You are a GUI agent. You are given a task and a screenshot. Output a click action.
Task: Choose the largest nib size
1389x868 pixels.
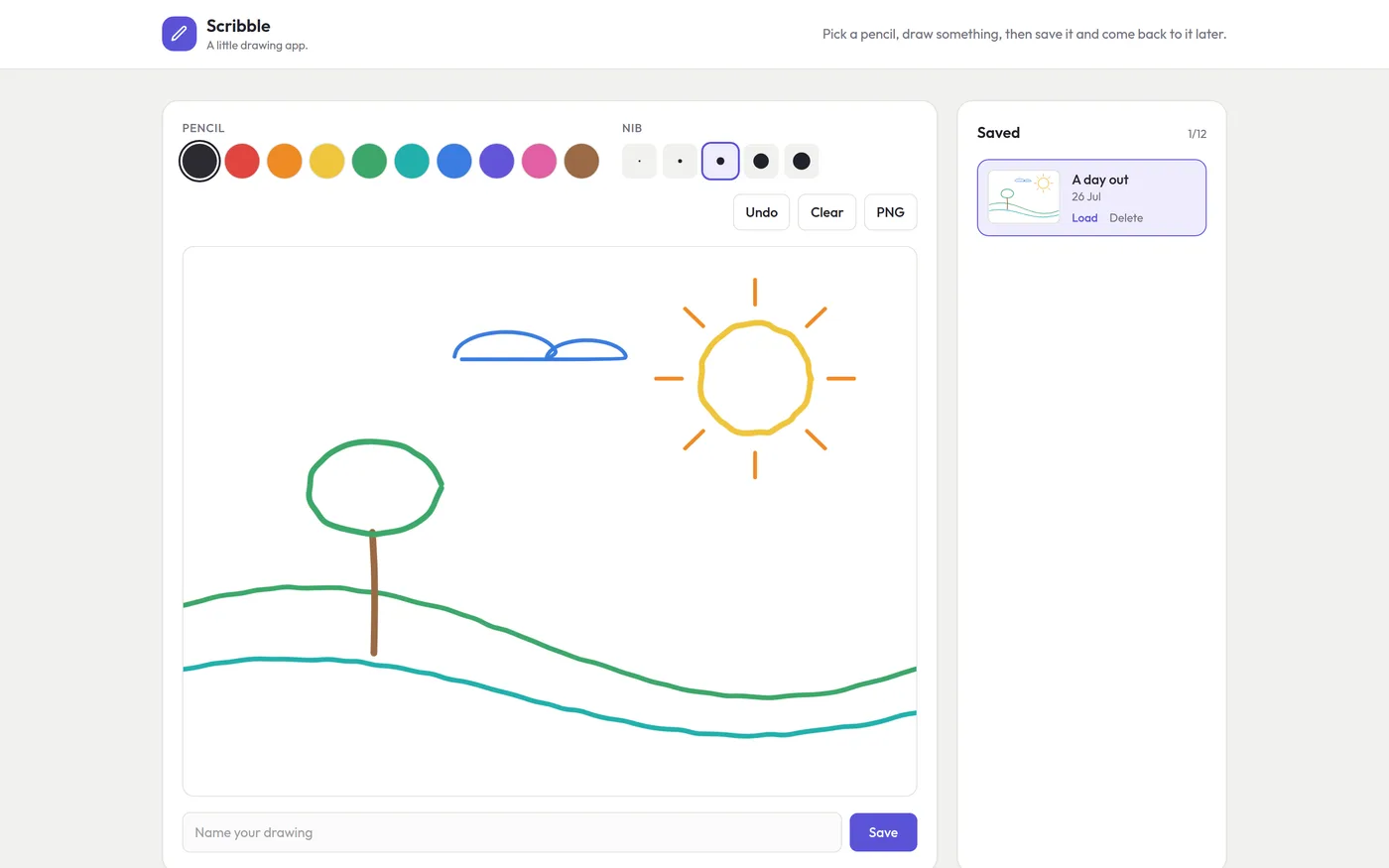[802, 161]
